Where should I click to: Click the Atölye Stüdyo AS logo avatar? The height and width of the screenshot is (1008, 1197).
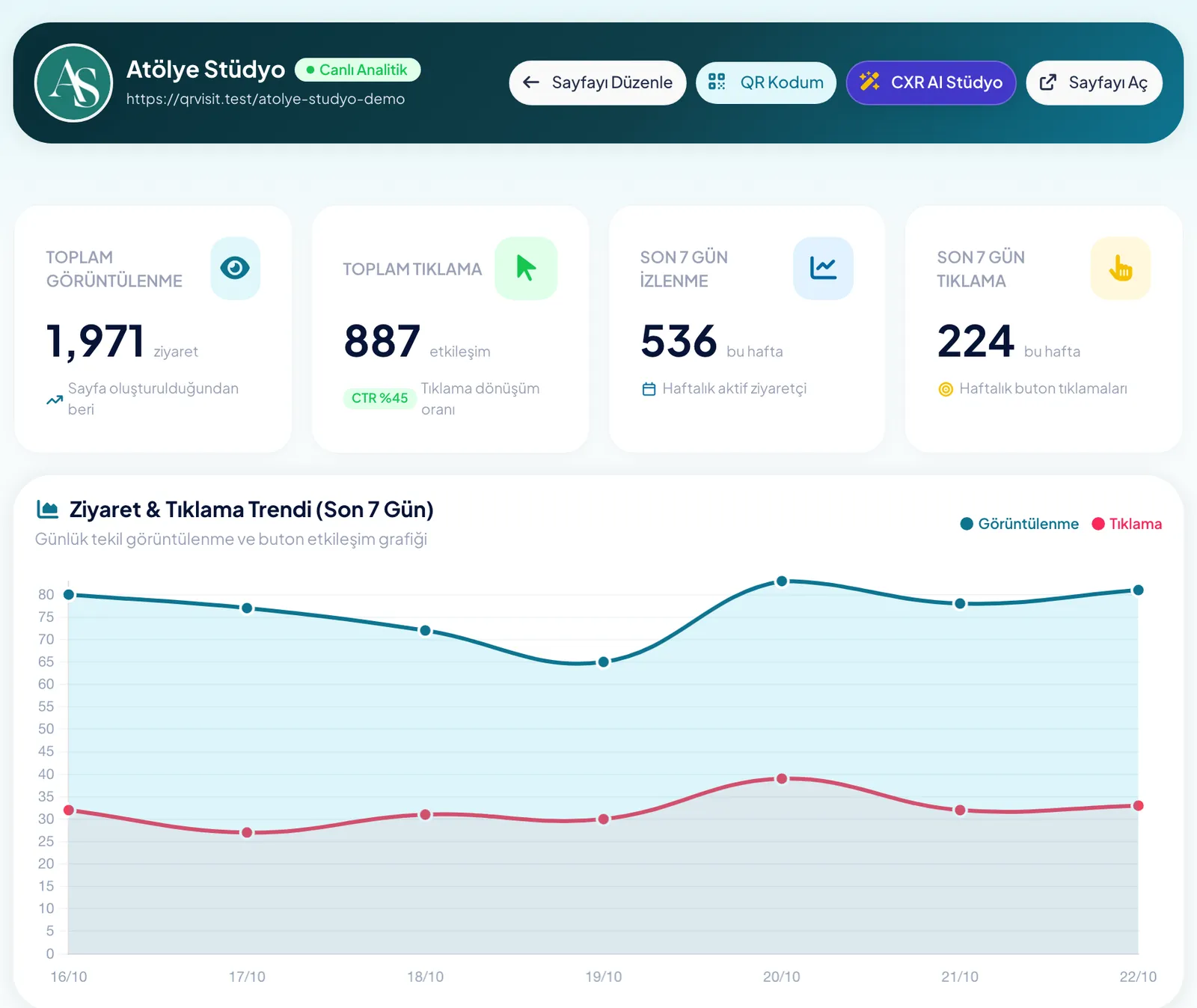click(x=73, y=82)
